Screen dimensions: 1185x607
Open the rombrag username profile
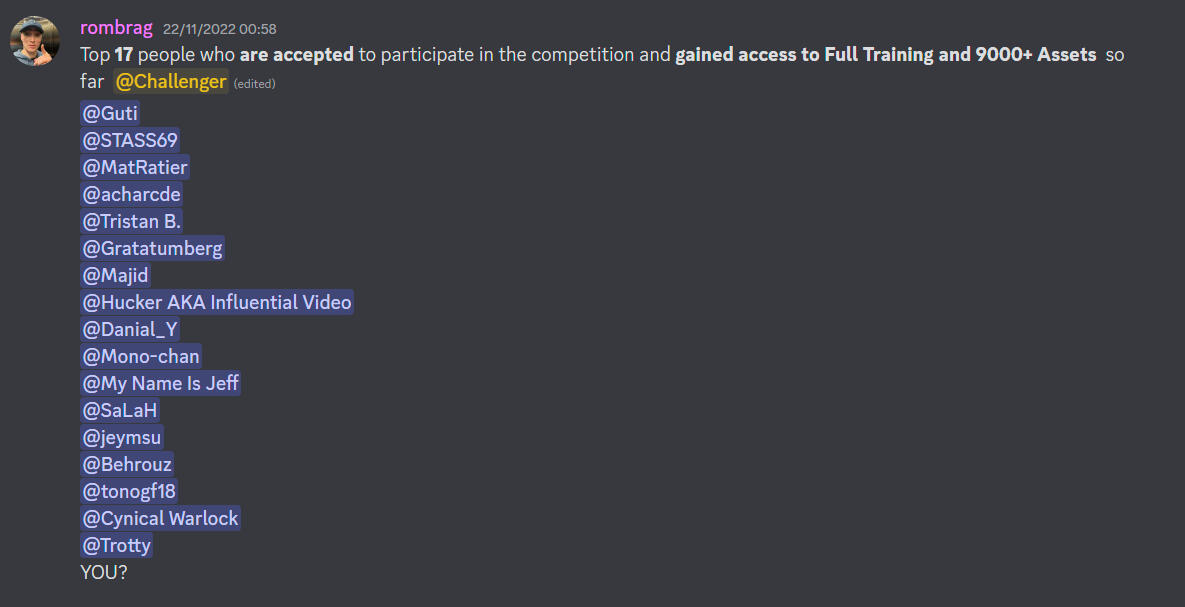[116, 28]
